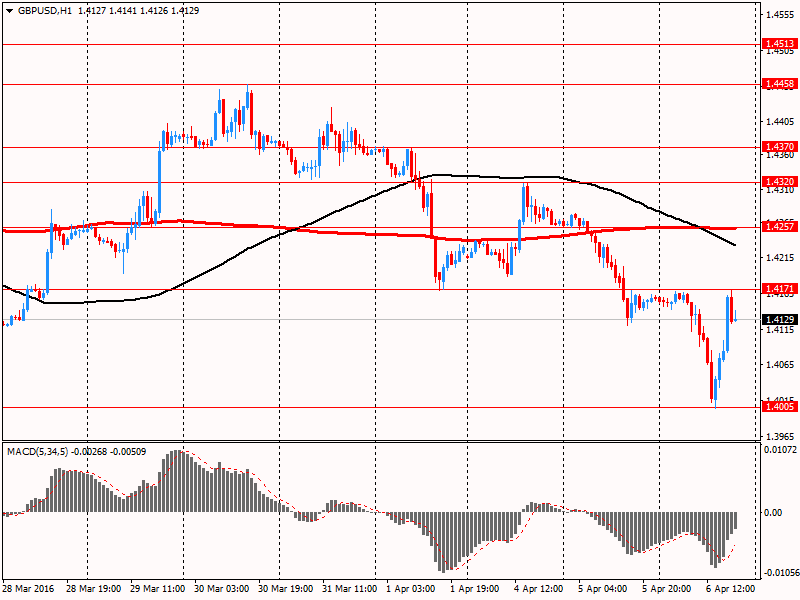Click the MACD scale value 0.01072
Image resolution: width=800 pixels, height=600 pixels.
coord(781,450)
